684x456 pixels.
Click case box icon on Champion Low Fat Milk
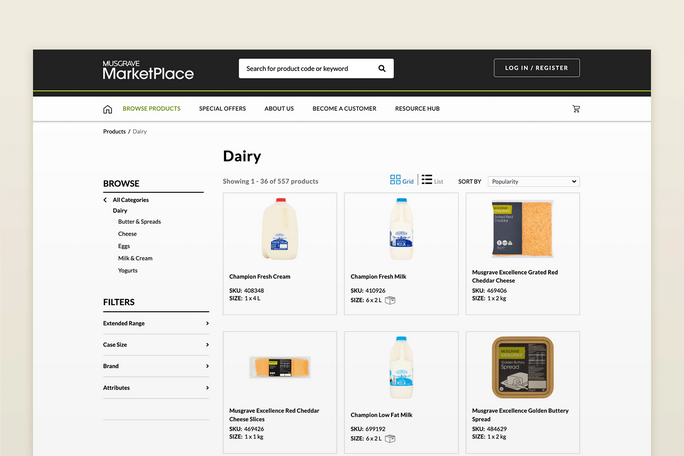click(x=390, y=438)
